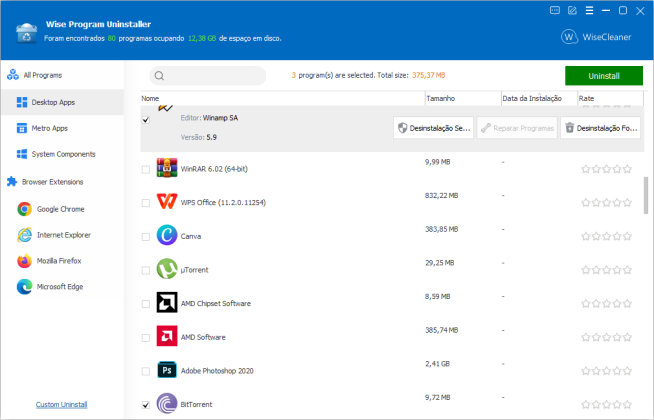Image resolution: width=654 pixels, height=420 pixels.
Task: Uncheck the Winamp SA entry checkbox
Action: coord(146,120)
